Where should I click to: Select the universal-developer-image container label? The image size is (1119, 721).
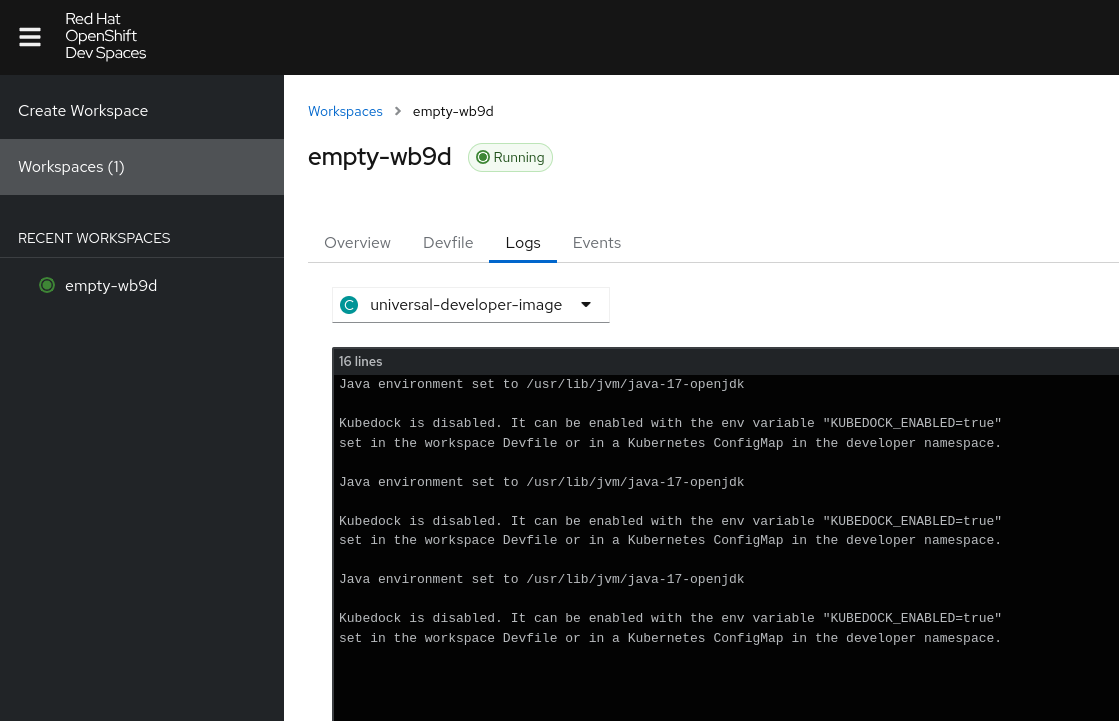click(466, 305)
